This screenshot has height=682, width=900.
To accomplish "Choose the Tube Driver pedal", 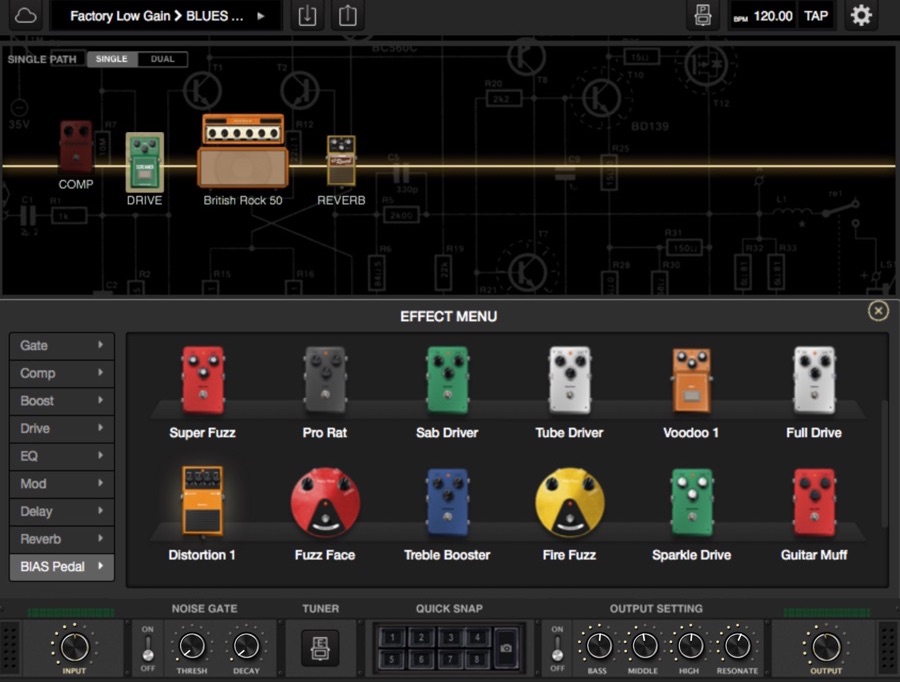I will pos(569,380).
